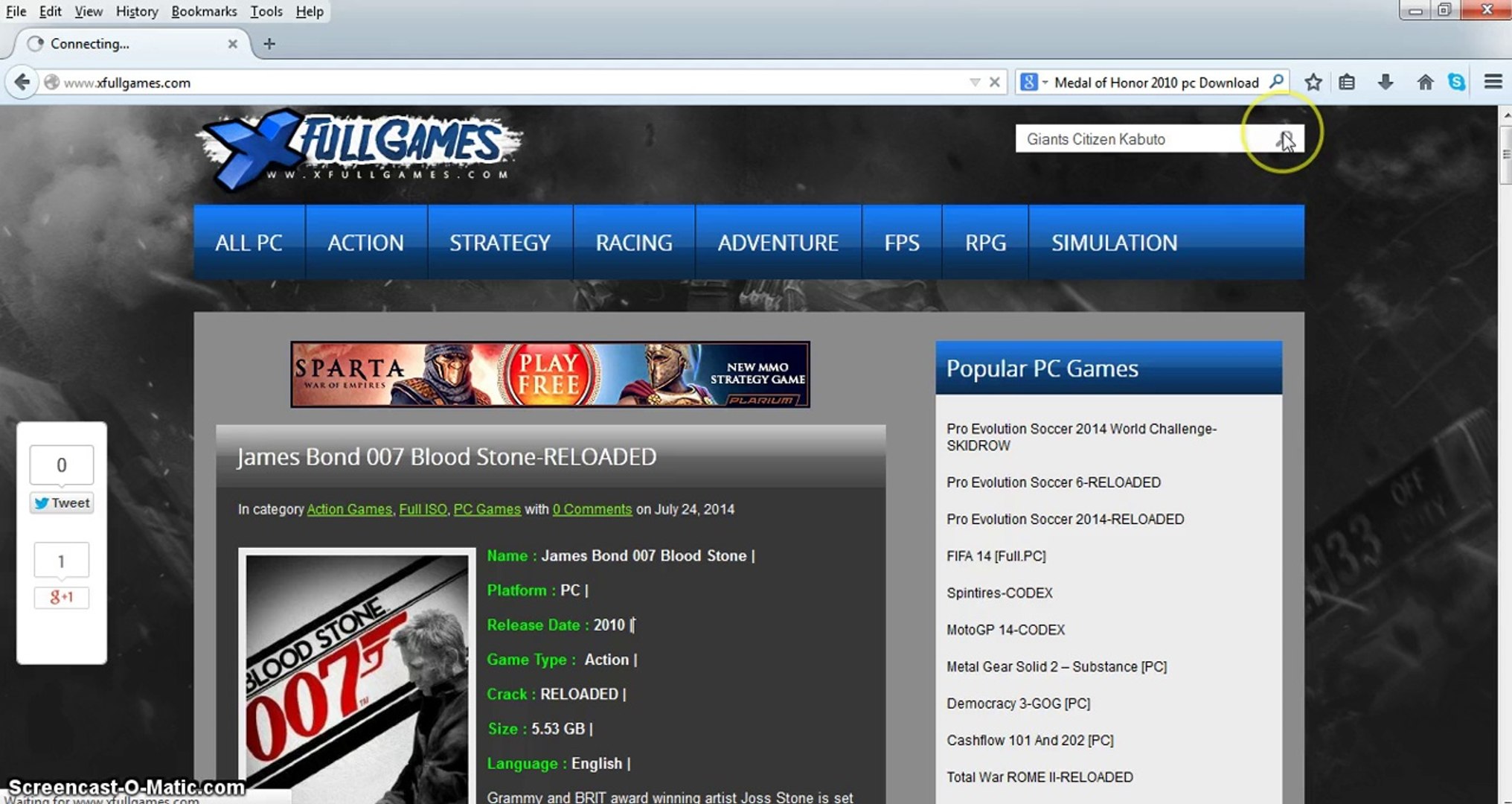
Task: Restore down the browser window
Action: pyautogui.click(x=1444, y=10)
